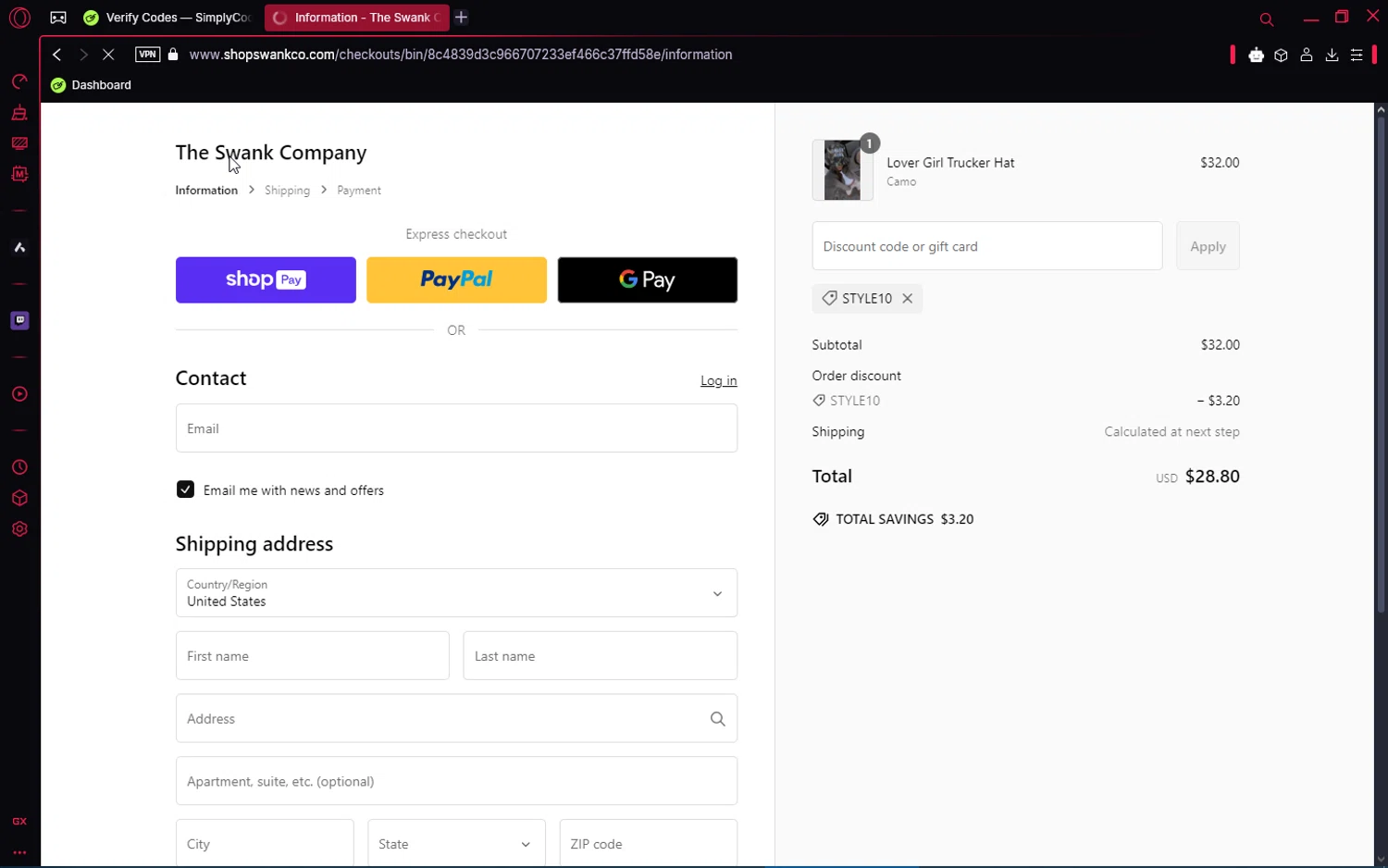Open the downloads arrow icon

coord(1332,56)
